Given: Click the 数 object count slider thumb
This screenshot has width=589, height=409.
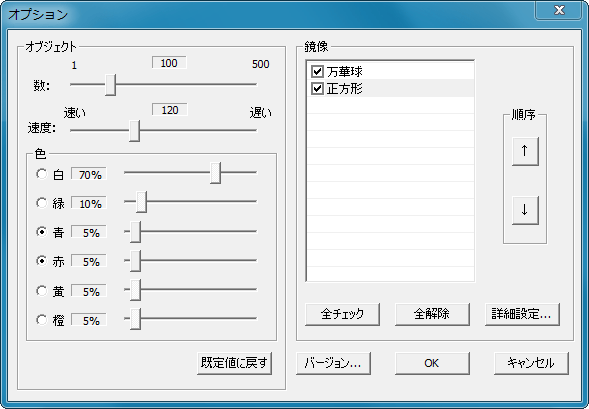Looking at the screenshot, I should point(110,85).
